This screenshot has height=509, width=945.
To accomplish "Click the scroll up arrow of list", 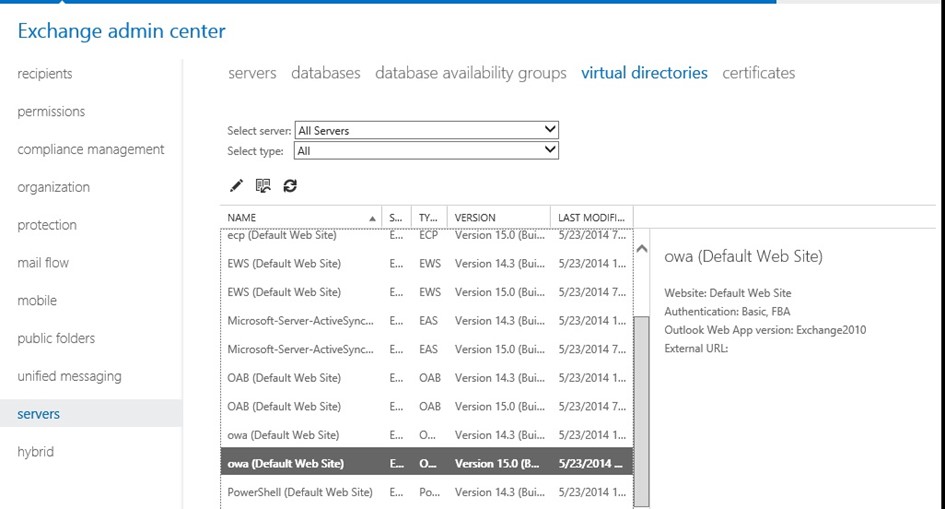I will (642, 248).
